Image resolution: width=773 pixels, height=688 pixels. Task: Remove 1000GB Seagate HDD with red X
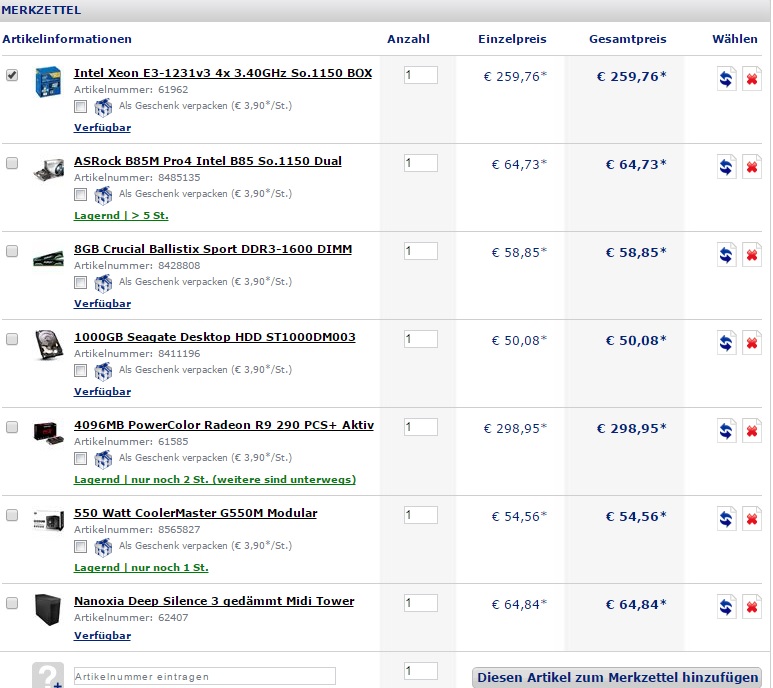(752, 343)
